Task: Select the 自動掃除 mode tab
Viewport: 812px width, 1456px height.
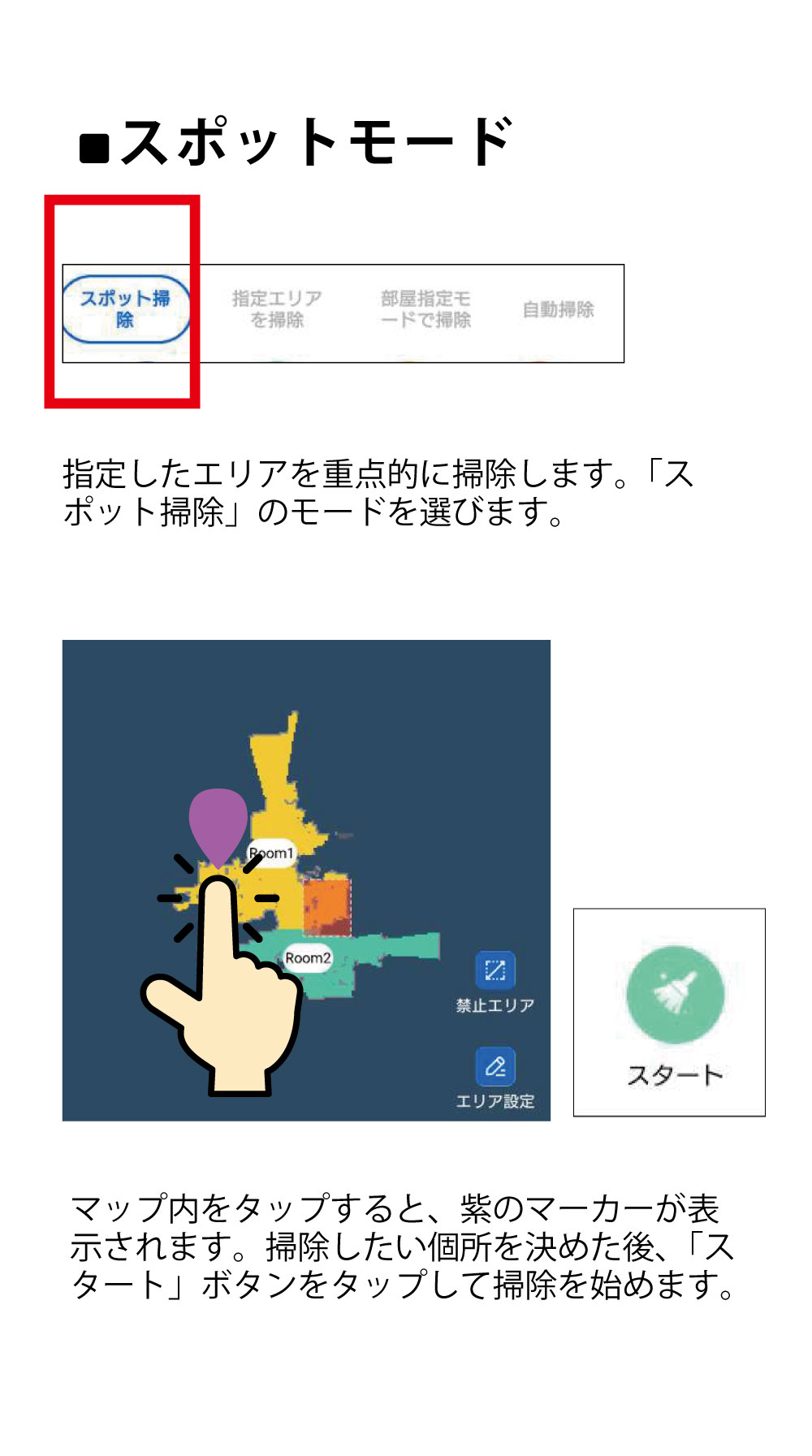Action: 558,309
